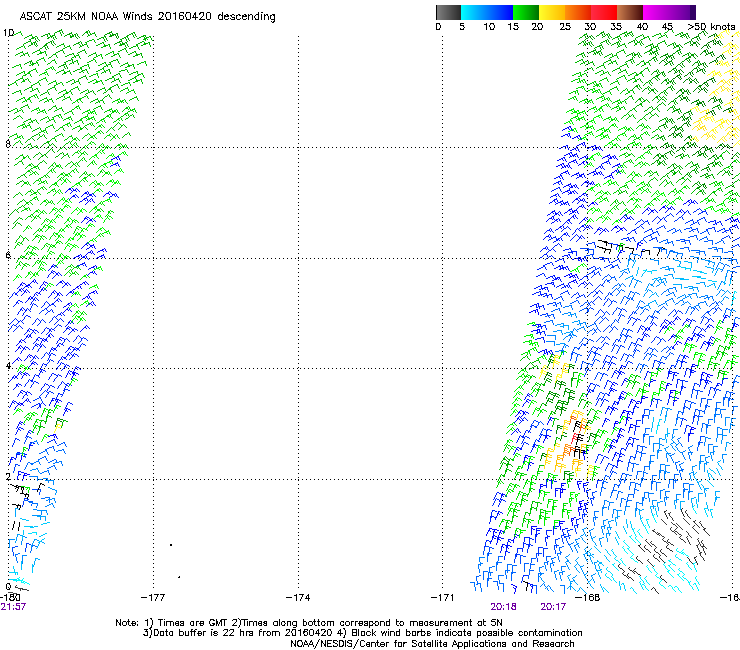Click the latitude label '6' on left axis
This screenshot has width=740, height=650.
click(8, 255)
